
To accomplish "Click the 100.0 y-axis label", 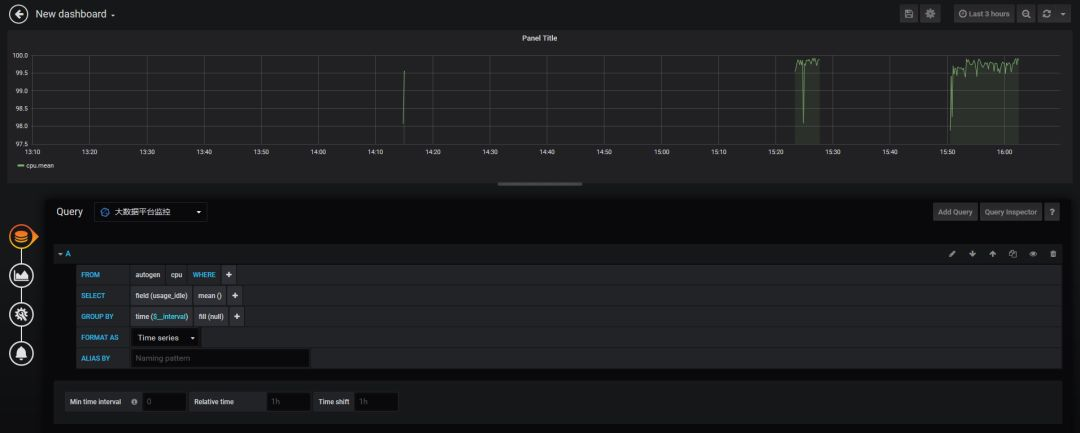I will 21,55.
